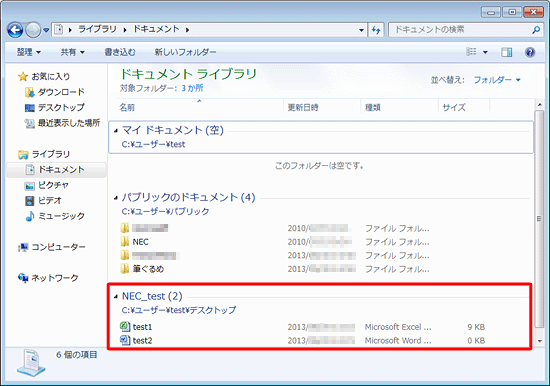Click the 3 か所 locations link
This screenshot has width=550, height=386.
(x=192, y=88)
